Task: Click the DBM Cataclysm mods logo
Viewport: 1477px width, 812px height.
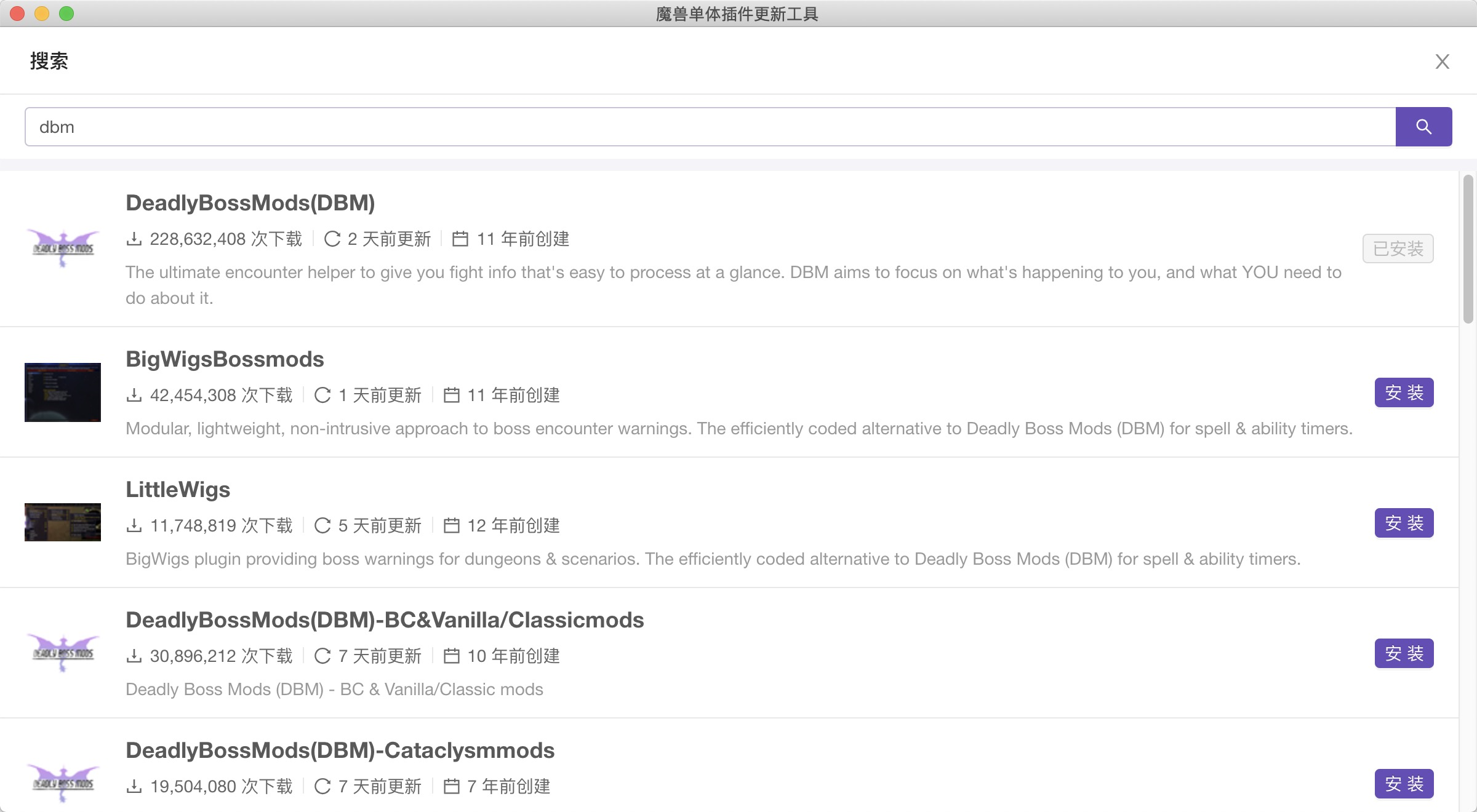Action: (x=63, y=783)
